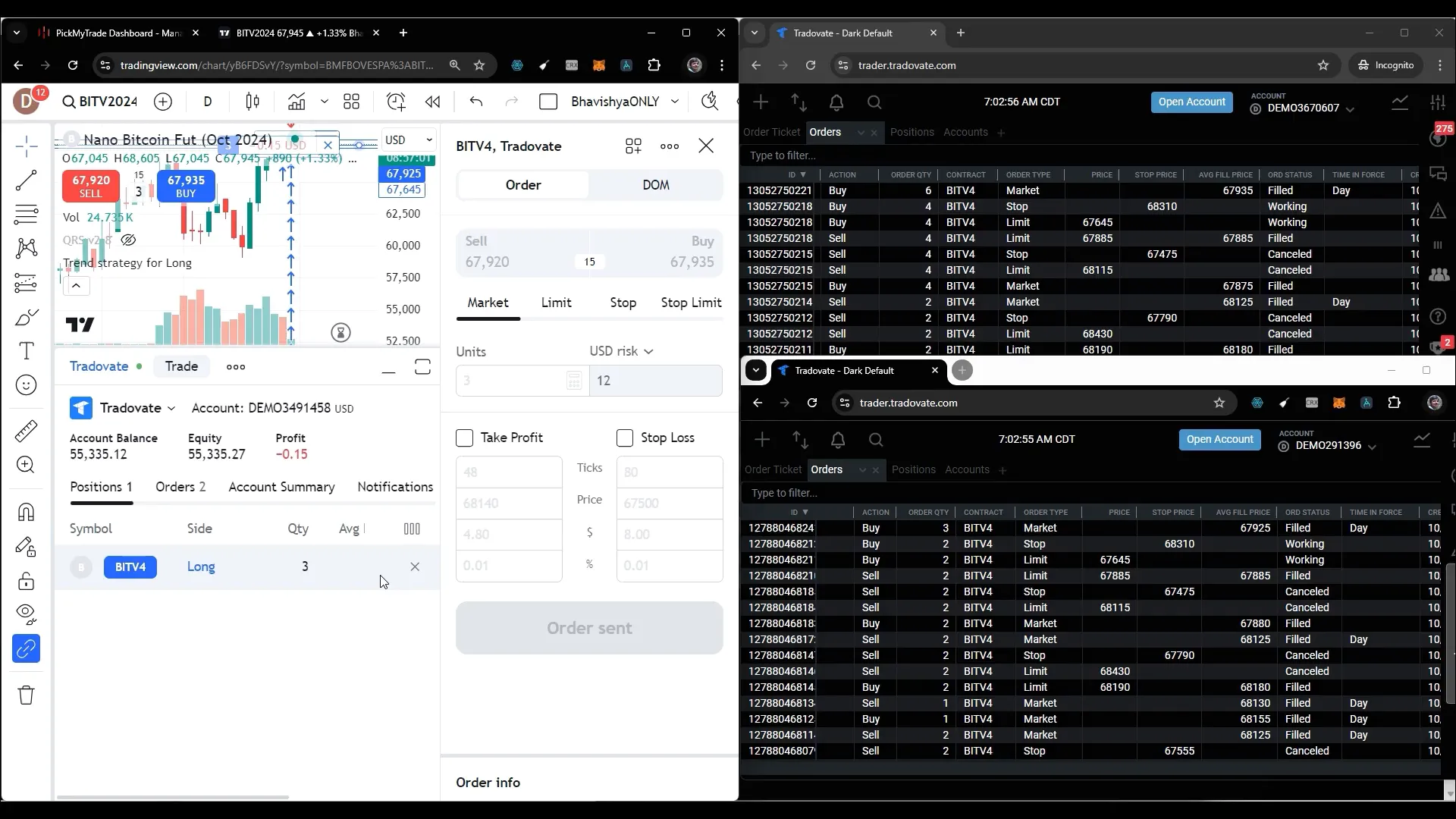This screenshot has width=1456, height=819.
Task: Select the Stop order type tab
Action: pyautogui.click(x=623, y=303)
